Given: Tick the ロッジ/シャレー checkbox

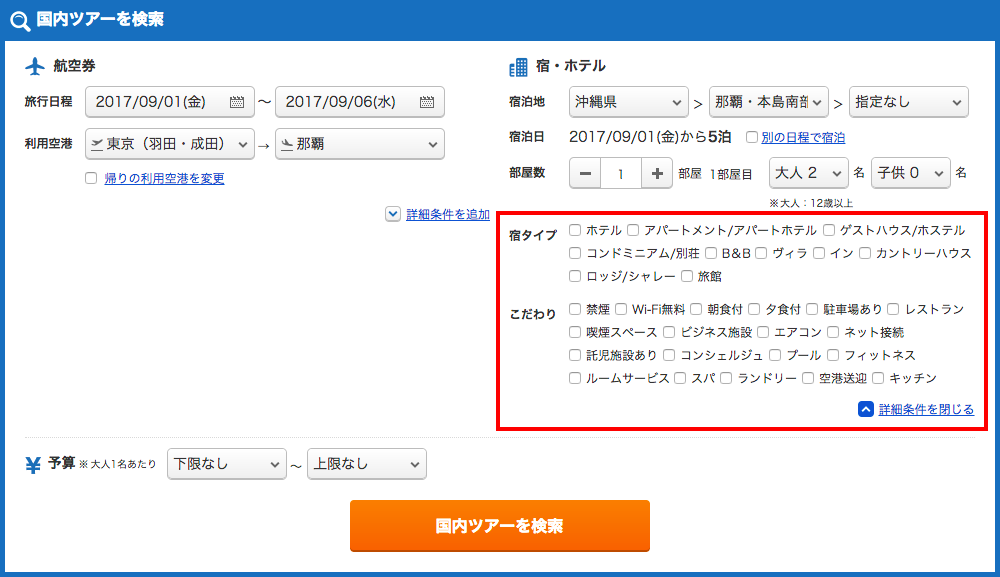Looking at the screenshot, I should coord(575,276).
